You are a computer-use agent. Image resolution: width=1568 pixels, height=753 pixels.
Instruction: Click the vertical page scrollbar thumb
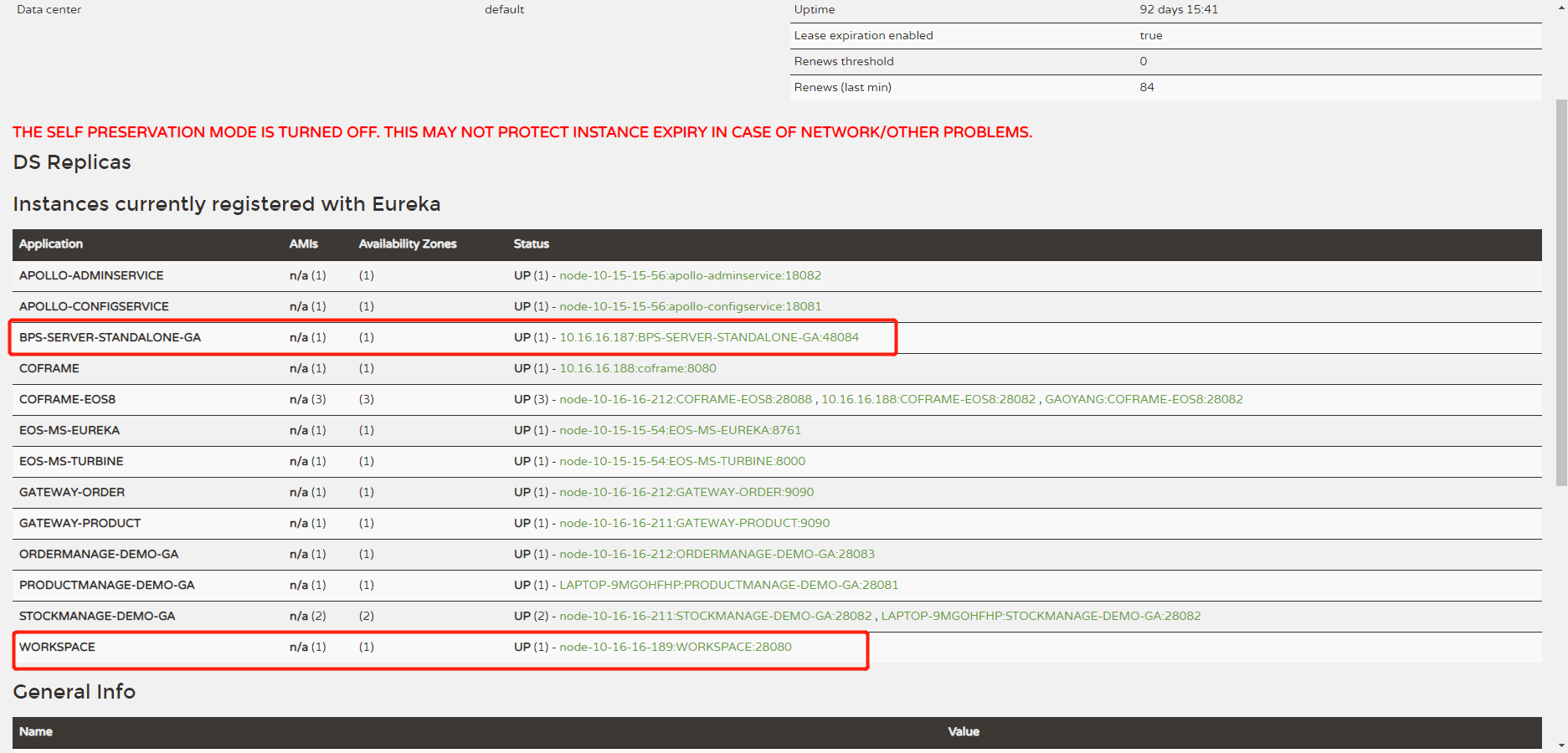tap(1561, 293)
